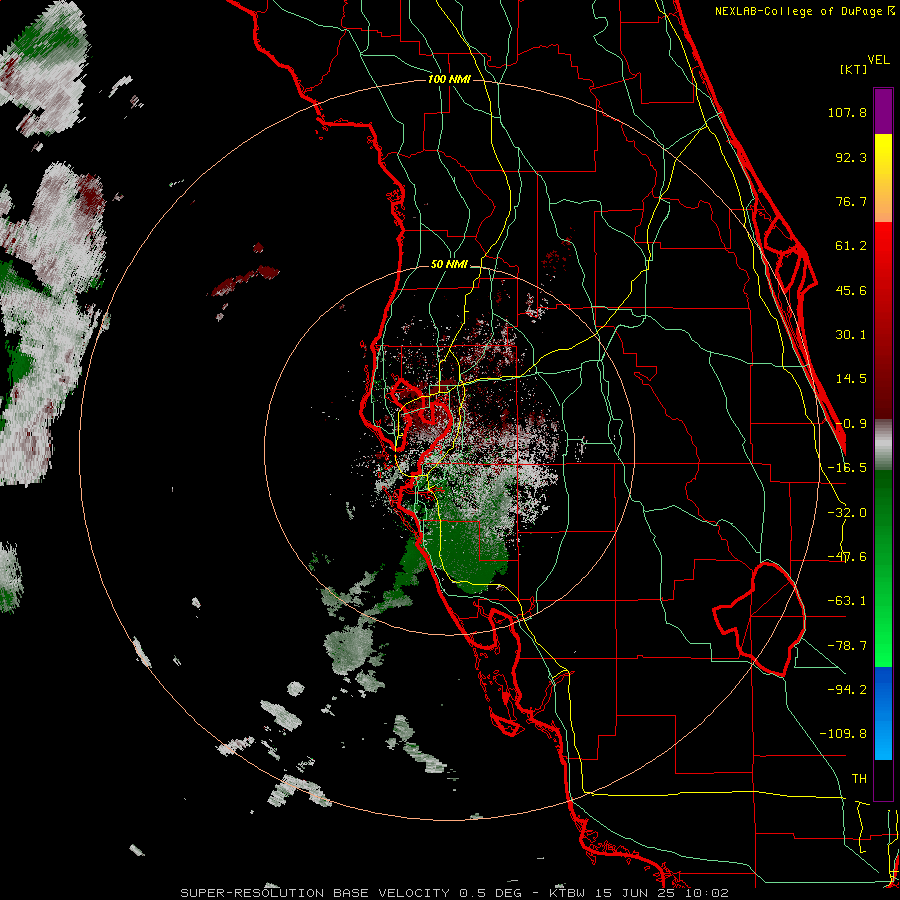Click the purple segment of the color bar

pyautogui.click(x=883, y=111)
